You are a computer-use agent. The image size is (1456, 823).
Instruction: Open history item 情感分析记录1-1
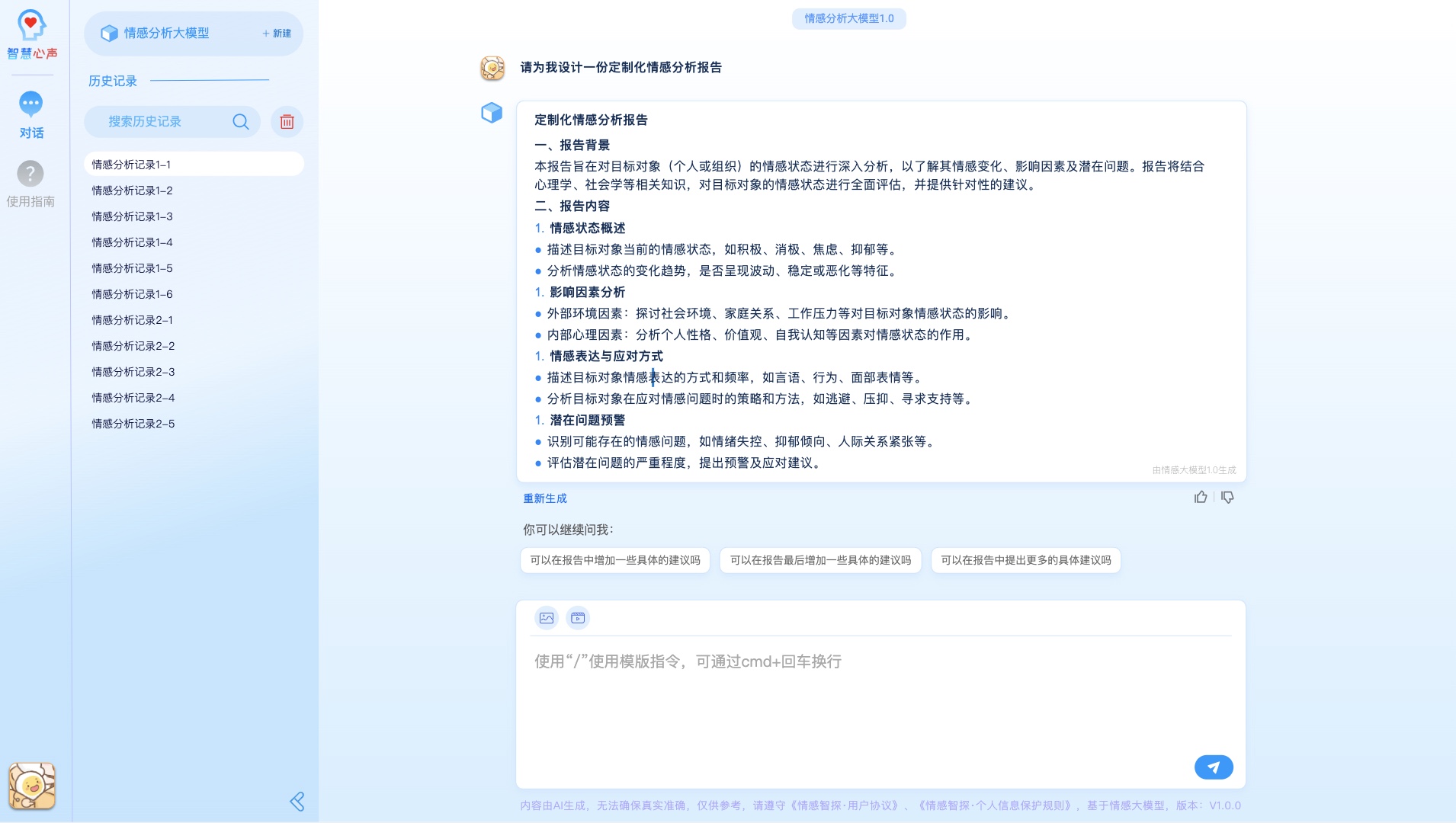194,164
